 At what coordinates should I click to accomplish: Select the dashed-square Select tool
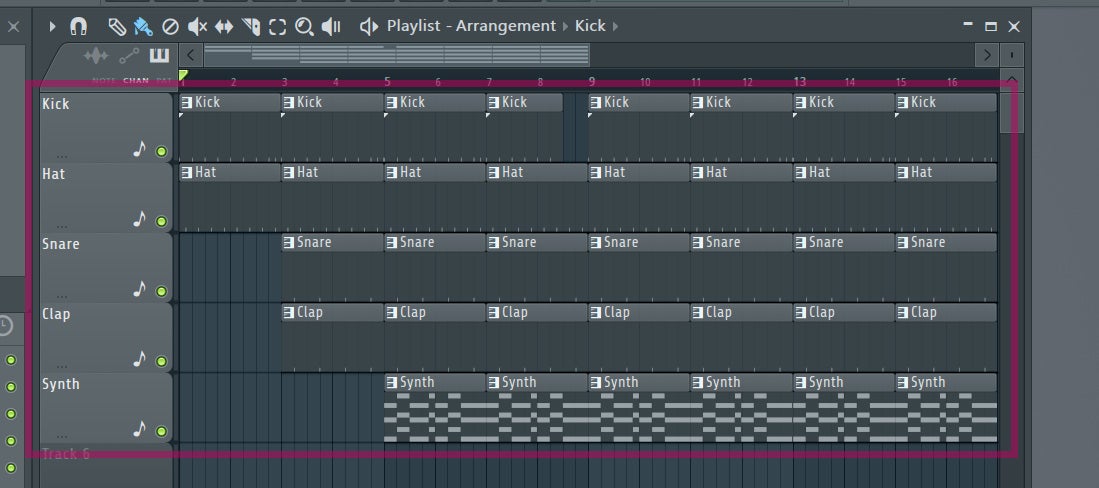278,27
